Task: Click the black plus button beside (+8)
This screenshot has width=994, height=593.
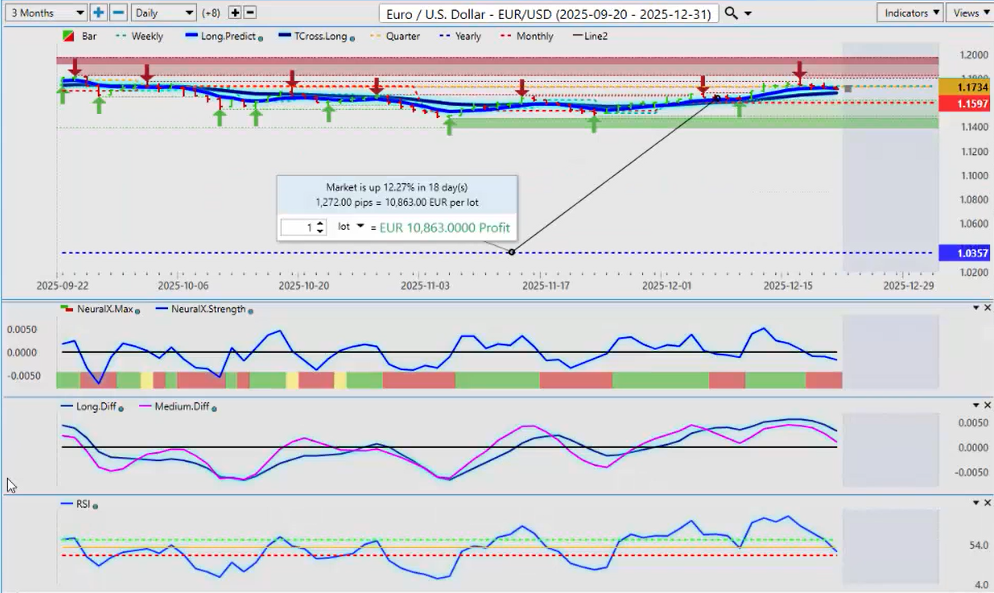Action: (235, 13)
